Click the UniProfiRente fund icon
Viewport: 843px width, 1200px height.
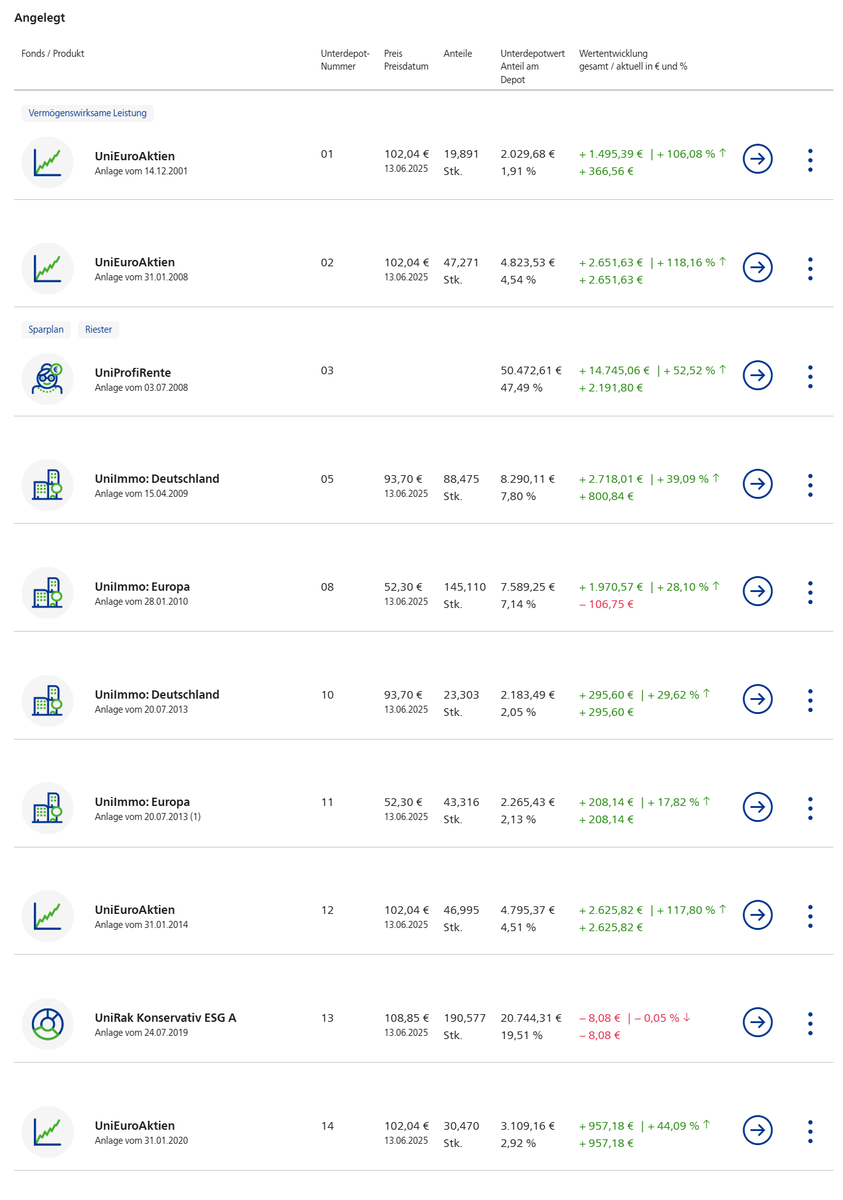tap(47, 377)
